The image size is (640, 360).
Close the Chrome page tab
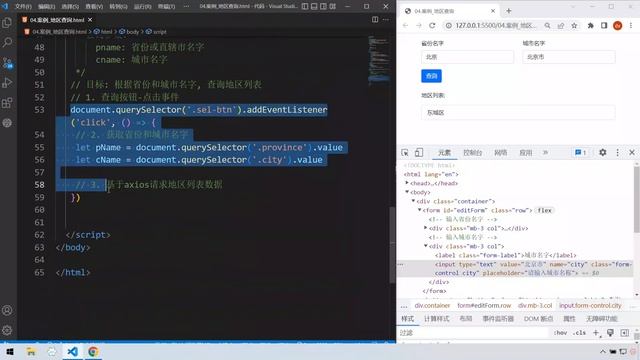pos(493,11)
